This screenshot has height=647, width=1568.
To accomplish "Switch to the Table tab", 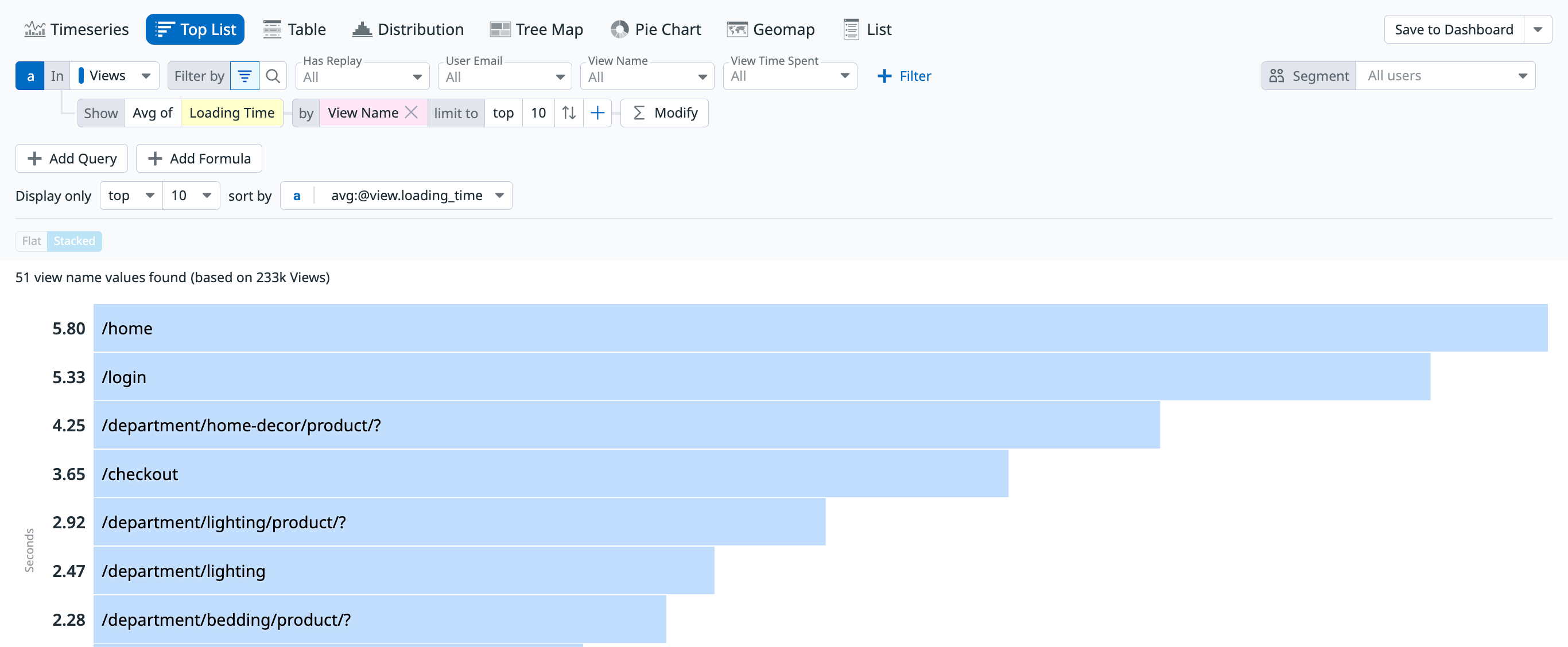I will coord(294,29).
